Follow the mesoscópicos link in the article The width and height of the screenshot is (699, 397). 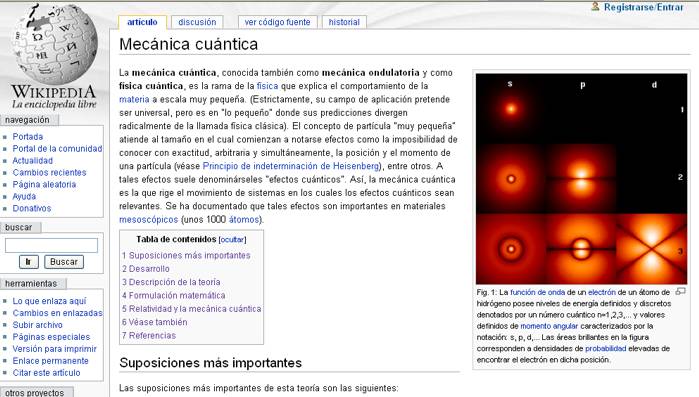pos(148,220)
